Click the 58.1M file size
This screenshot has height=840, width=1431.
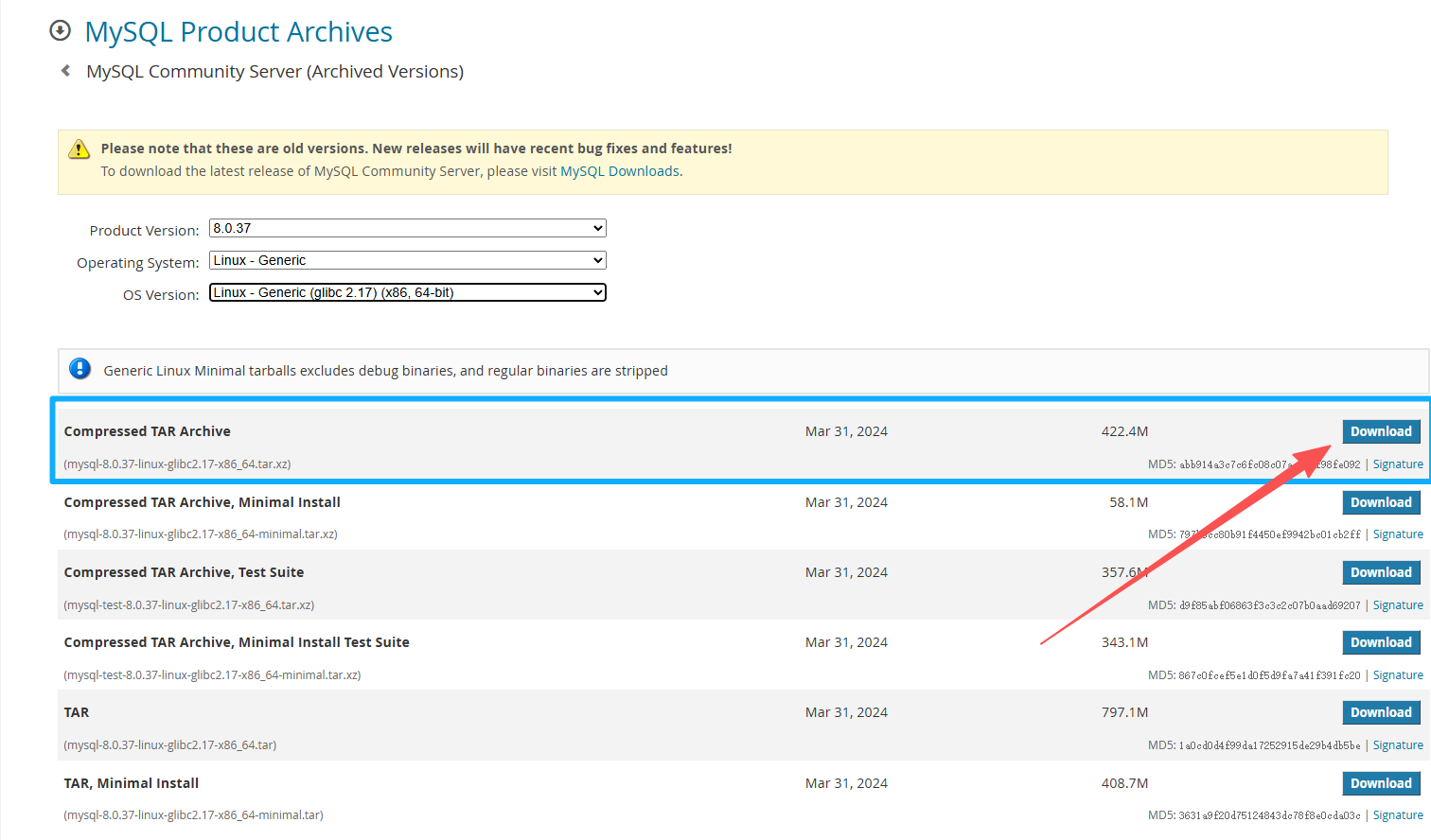point(1129,502)
